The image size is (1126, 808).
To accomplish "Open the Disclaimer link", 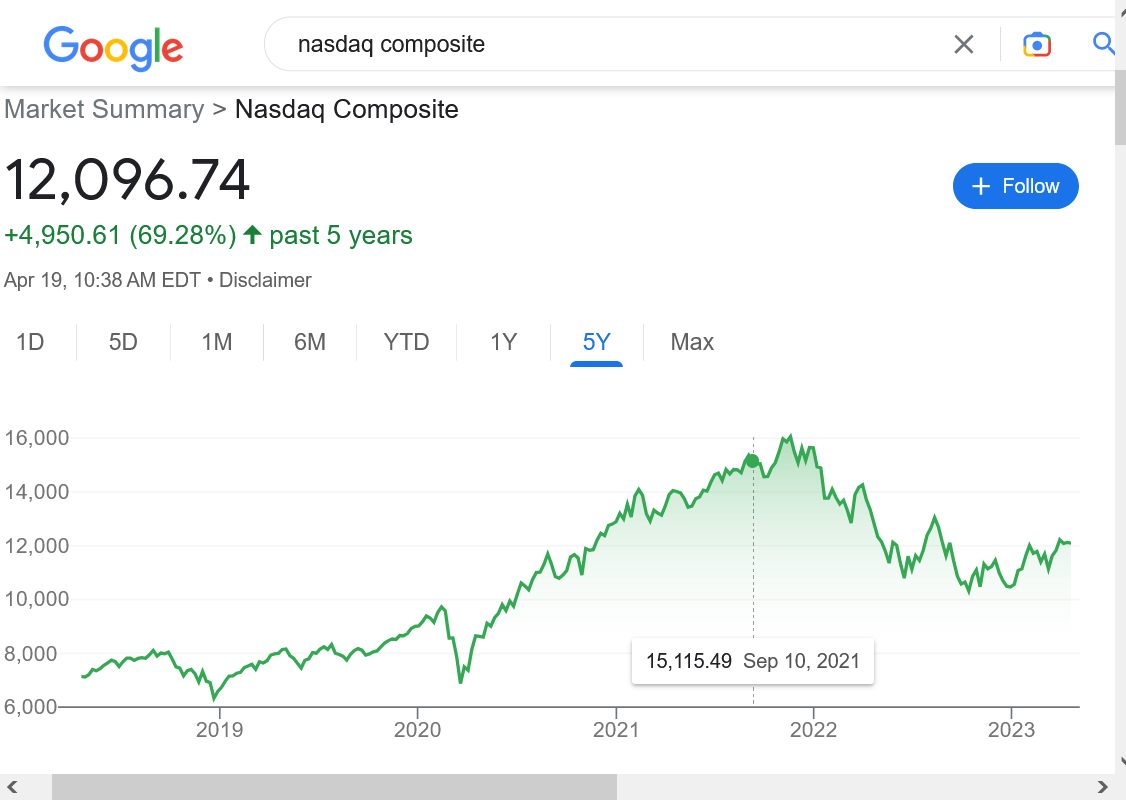I will click(x=265, y=280).
